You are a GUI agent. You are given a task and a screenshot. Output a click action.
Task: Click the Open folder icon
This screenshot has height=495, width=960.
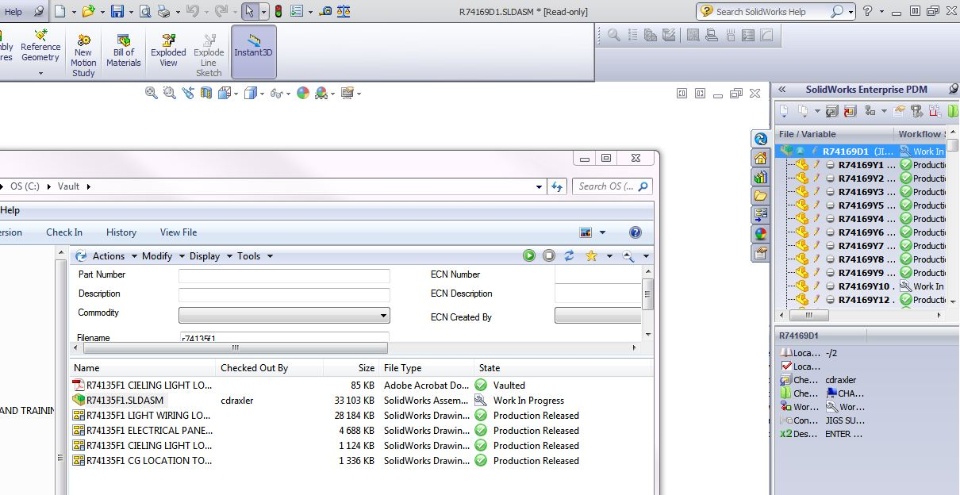pyautogui.click(x=89, y=11)
